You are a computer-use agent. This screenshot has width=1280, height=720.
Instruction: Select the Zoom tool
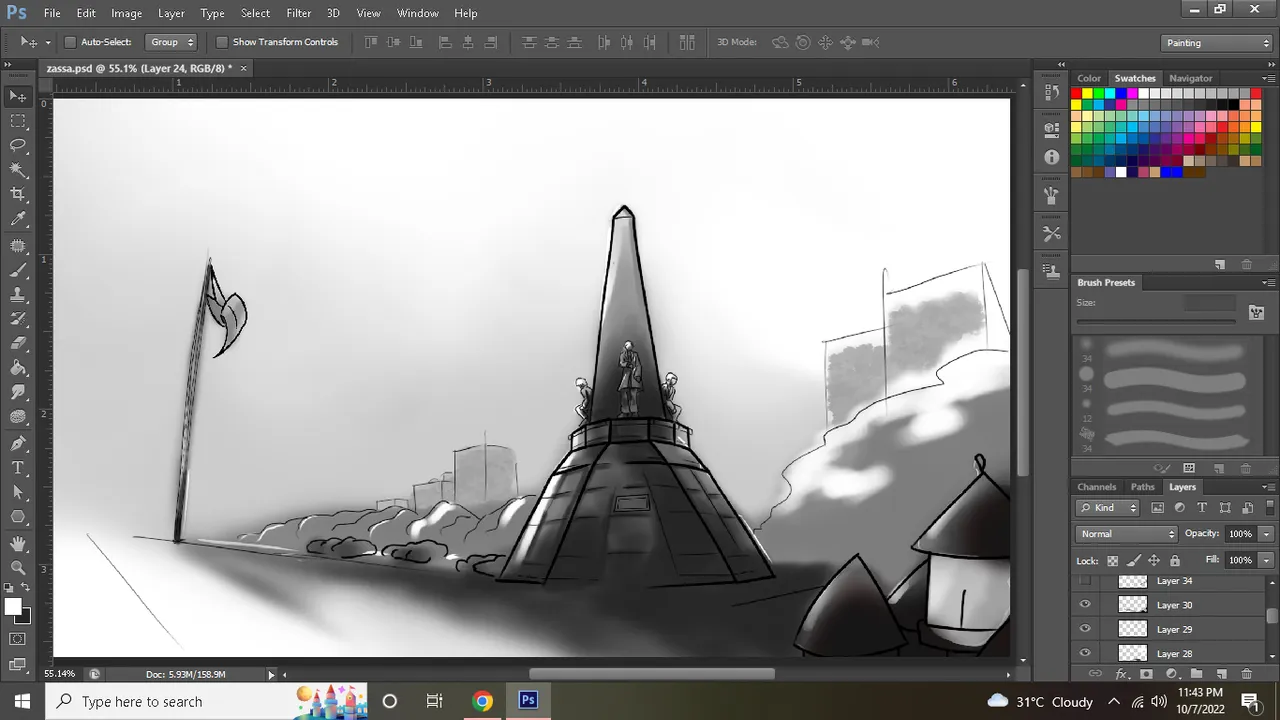[18, 567]
